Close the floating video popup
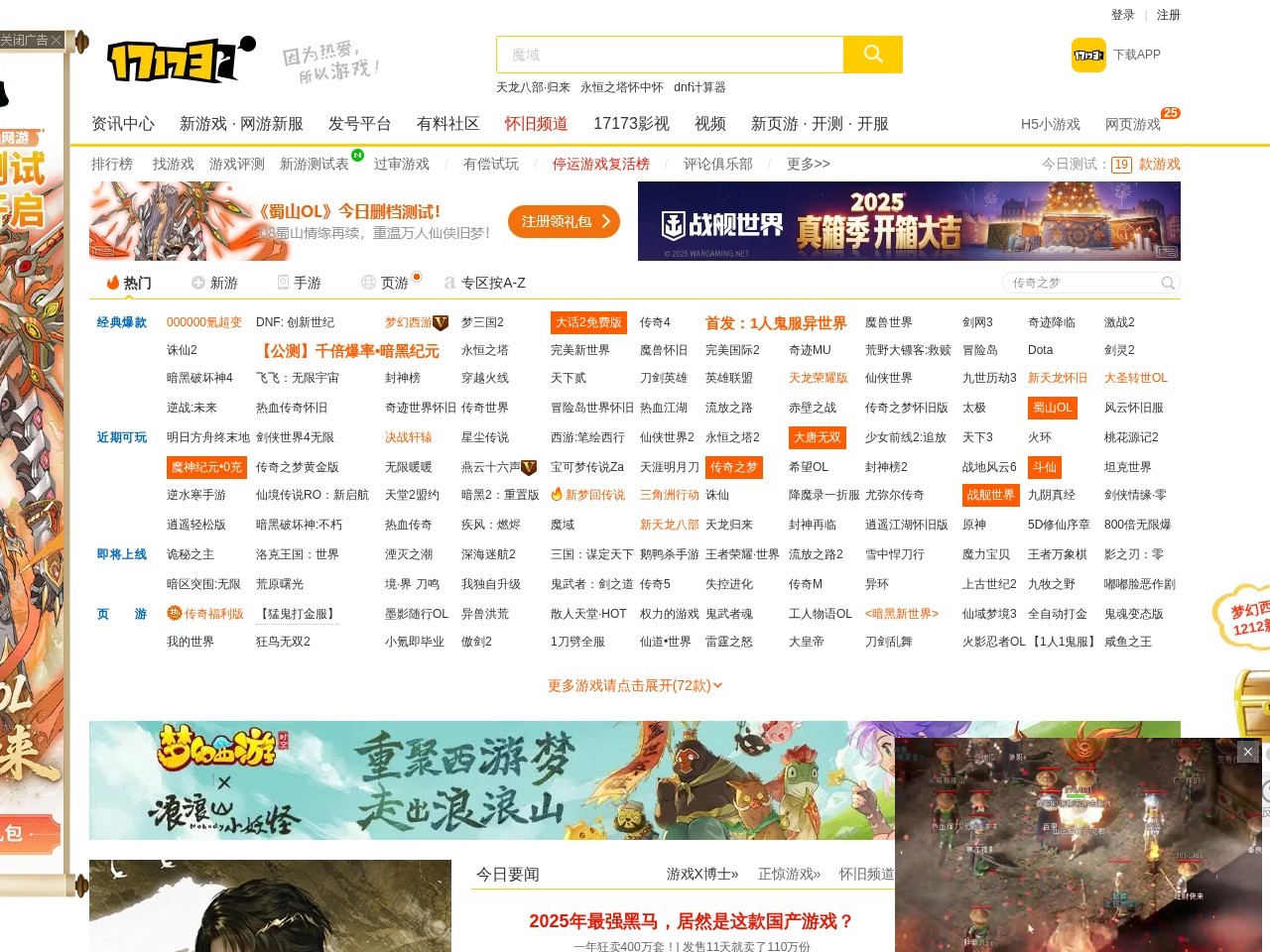Viewport: 1270px width, 952px height. click(1248, 752)
